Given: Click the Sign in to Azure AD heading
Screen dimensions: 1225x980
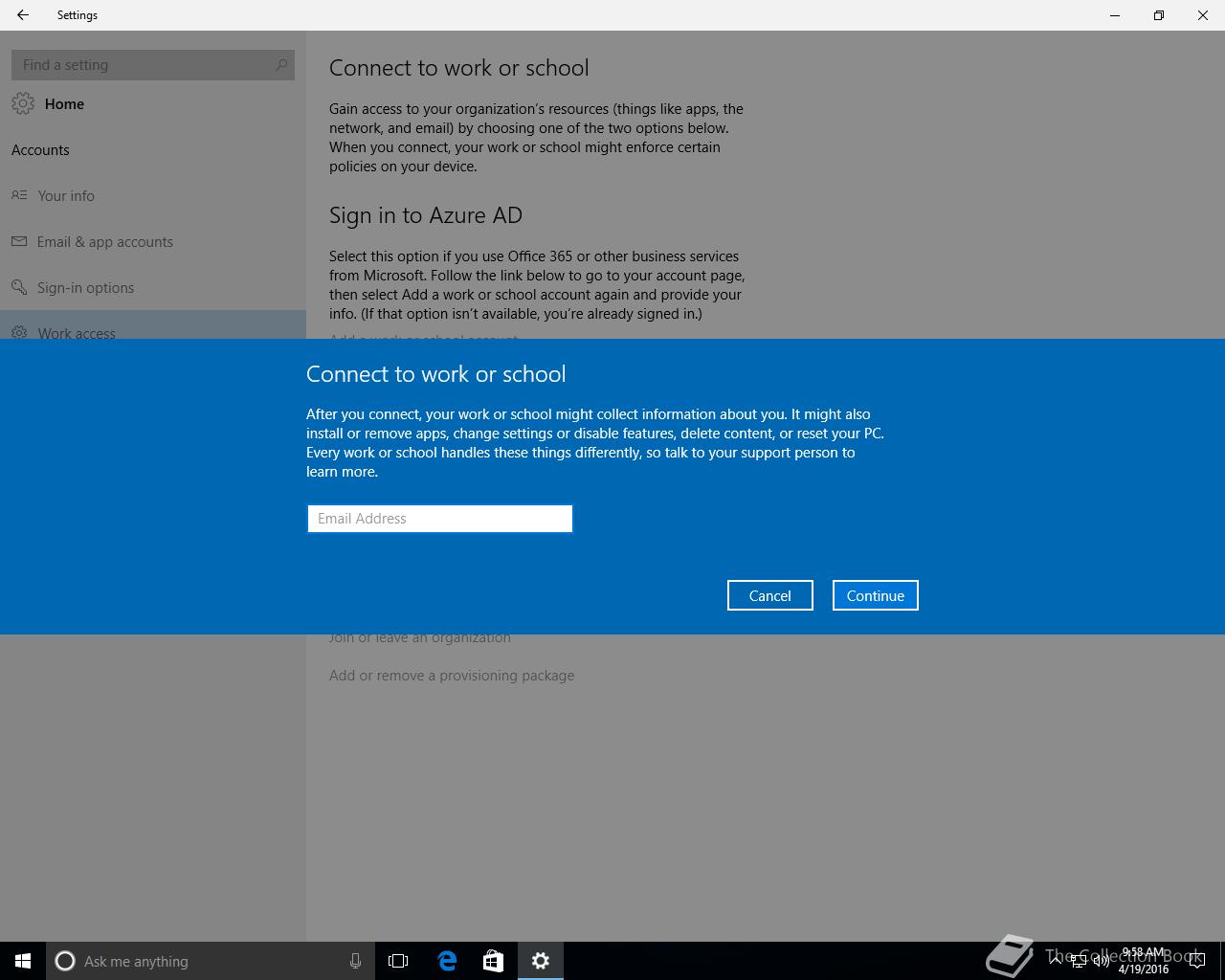Looking at the screenshot, I should [x=426, y=215].
